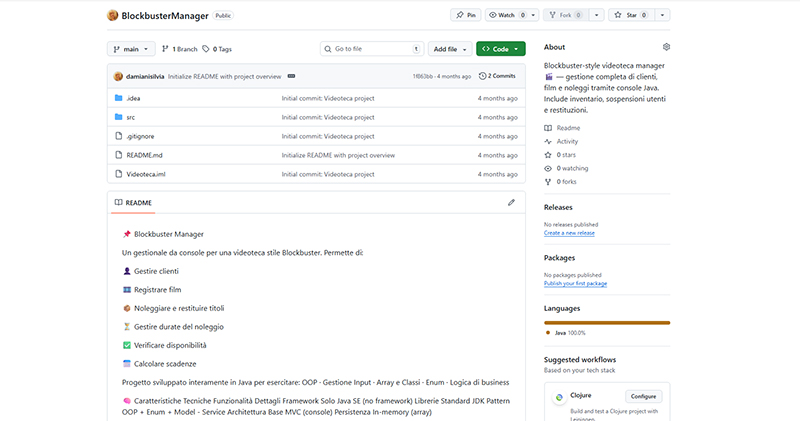Open the .idea folder
Image resolution: width=800 pixels, height=421 pixels.
click(x=133, y=98)
